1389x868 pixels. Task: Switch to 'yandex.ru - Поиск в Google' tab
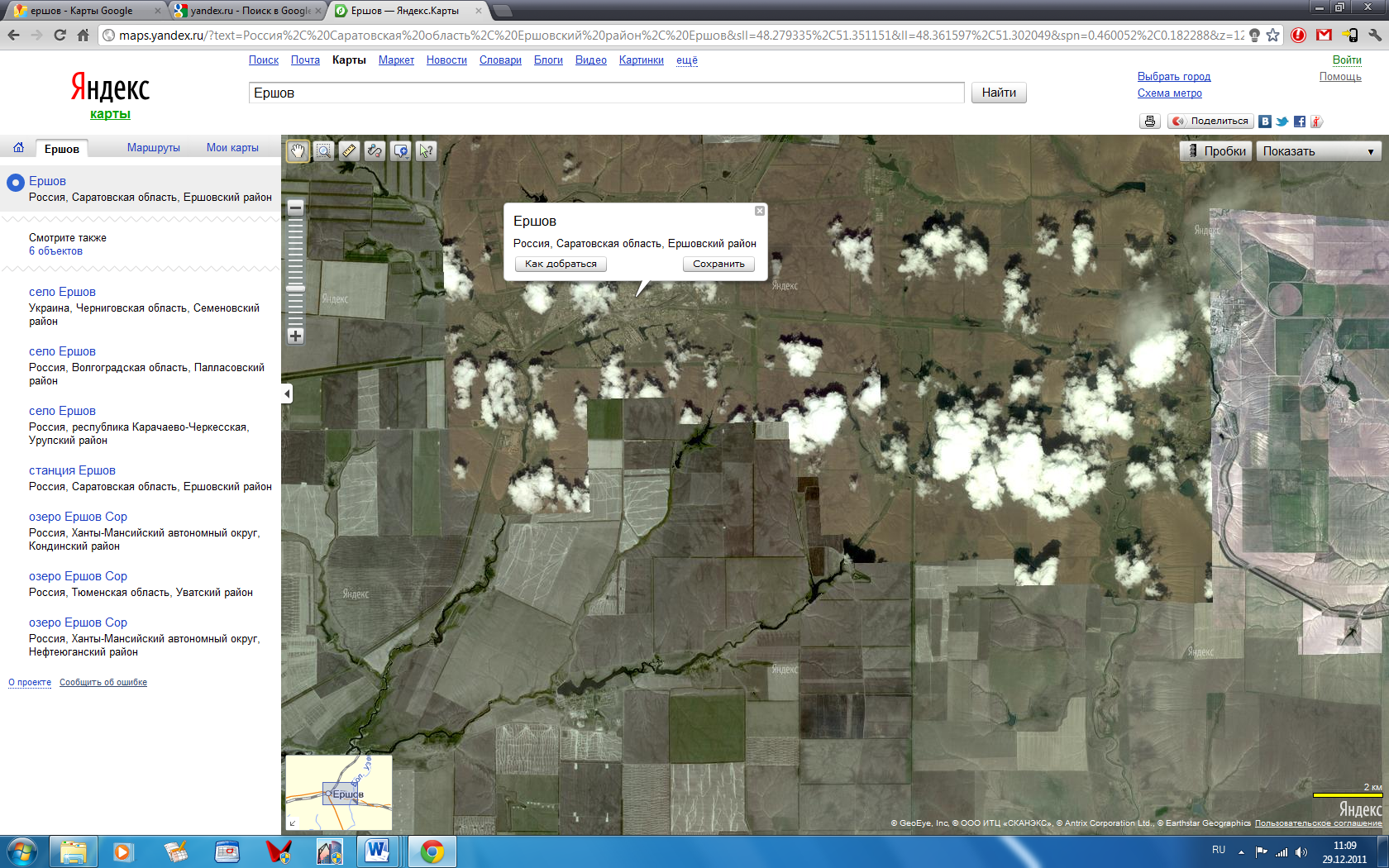pos(248,11)
